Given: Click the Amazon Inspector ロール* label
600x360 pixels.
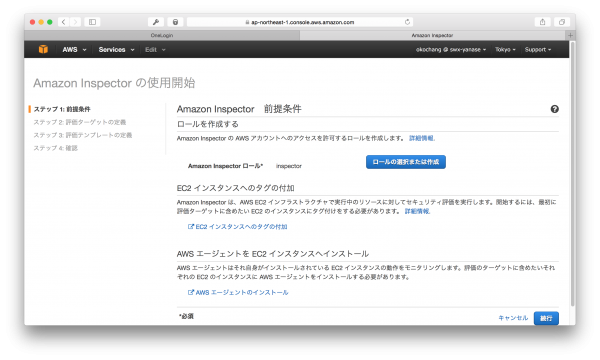Looking at the screenshot, I should click(225, 166).
